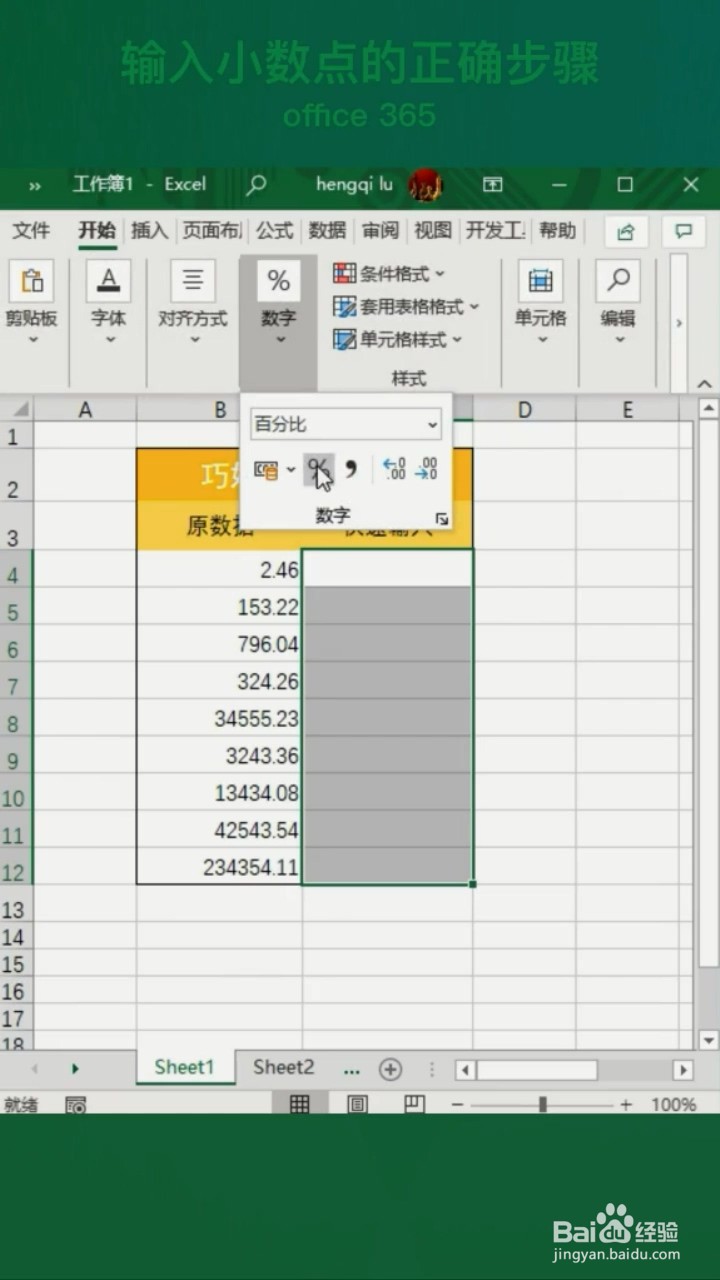Image resolution: width=720 pixels, height=1280 pixels.
Task: Click the title bar search icon
Action: coord(257,184)
